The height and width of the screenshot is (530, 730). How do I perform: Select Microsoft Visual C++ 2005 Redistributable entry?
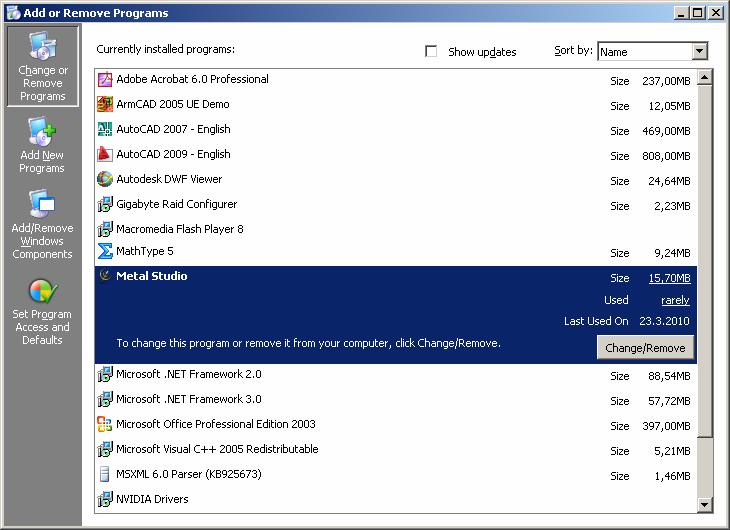396,449
